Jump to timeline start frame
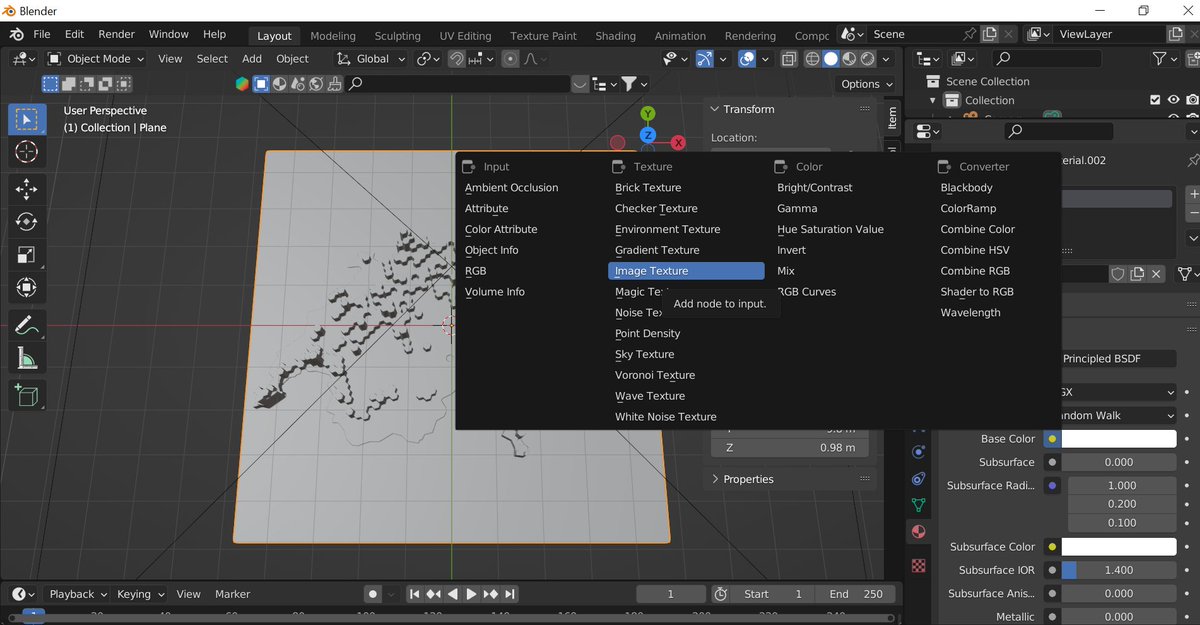 click(x=414, y=594)
